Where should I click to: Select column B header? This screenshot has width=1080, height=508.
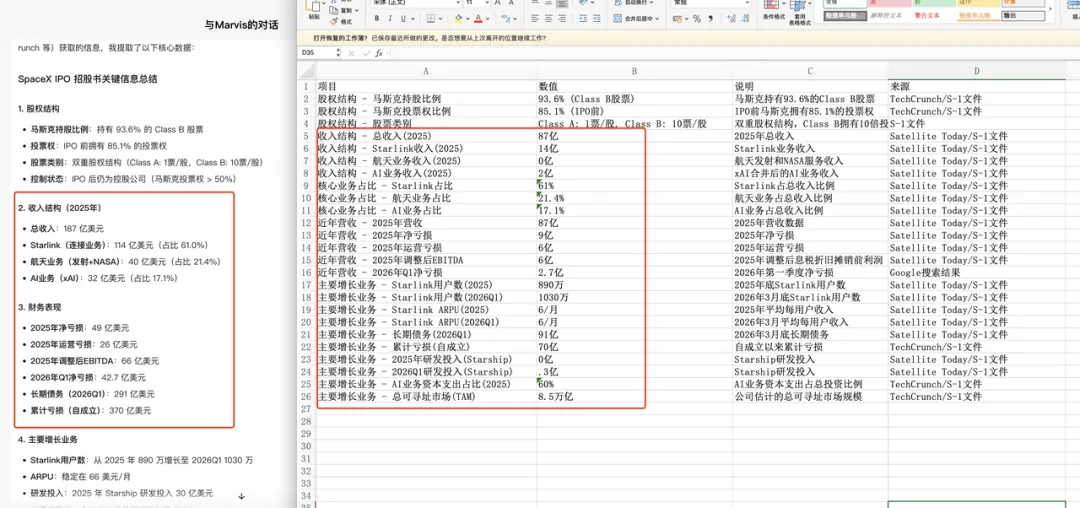[634, 71]
